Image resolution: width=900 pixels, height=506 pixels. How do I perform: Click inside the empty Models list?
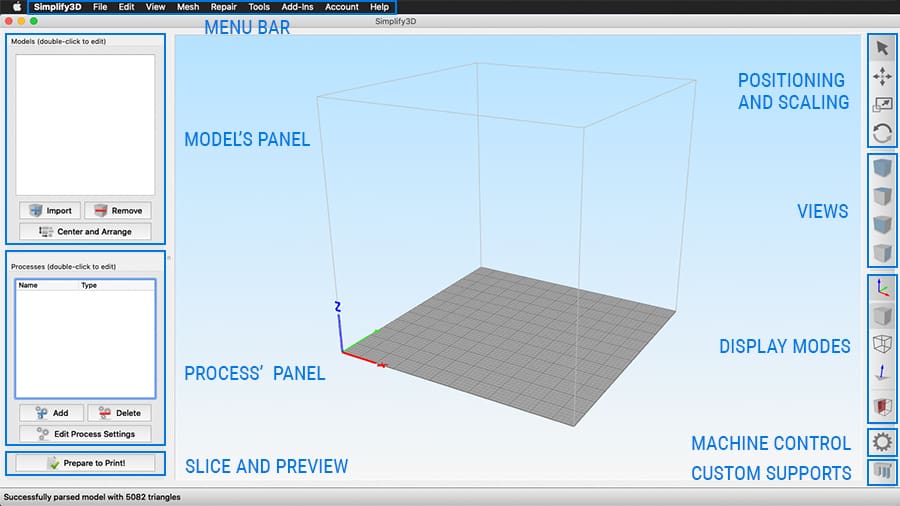tap(85, 125)
